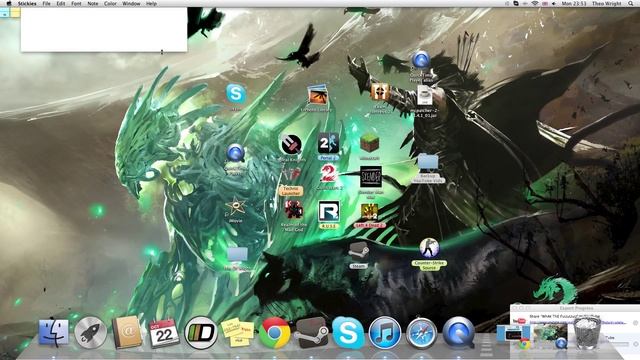This screenshot has height=360, width=640.
Task: Click the volume icon in menu bar
Action: 554,4
